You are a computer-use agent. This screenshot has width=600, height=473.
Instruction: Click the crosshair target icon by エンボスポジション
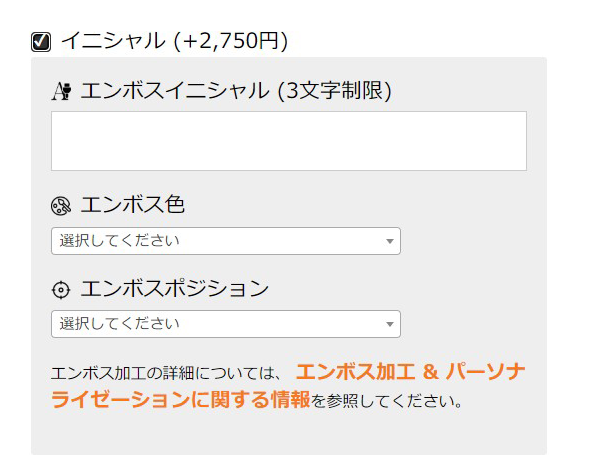[x=61, y=290]
